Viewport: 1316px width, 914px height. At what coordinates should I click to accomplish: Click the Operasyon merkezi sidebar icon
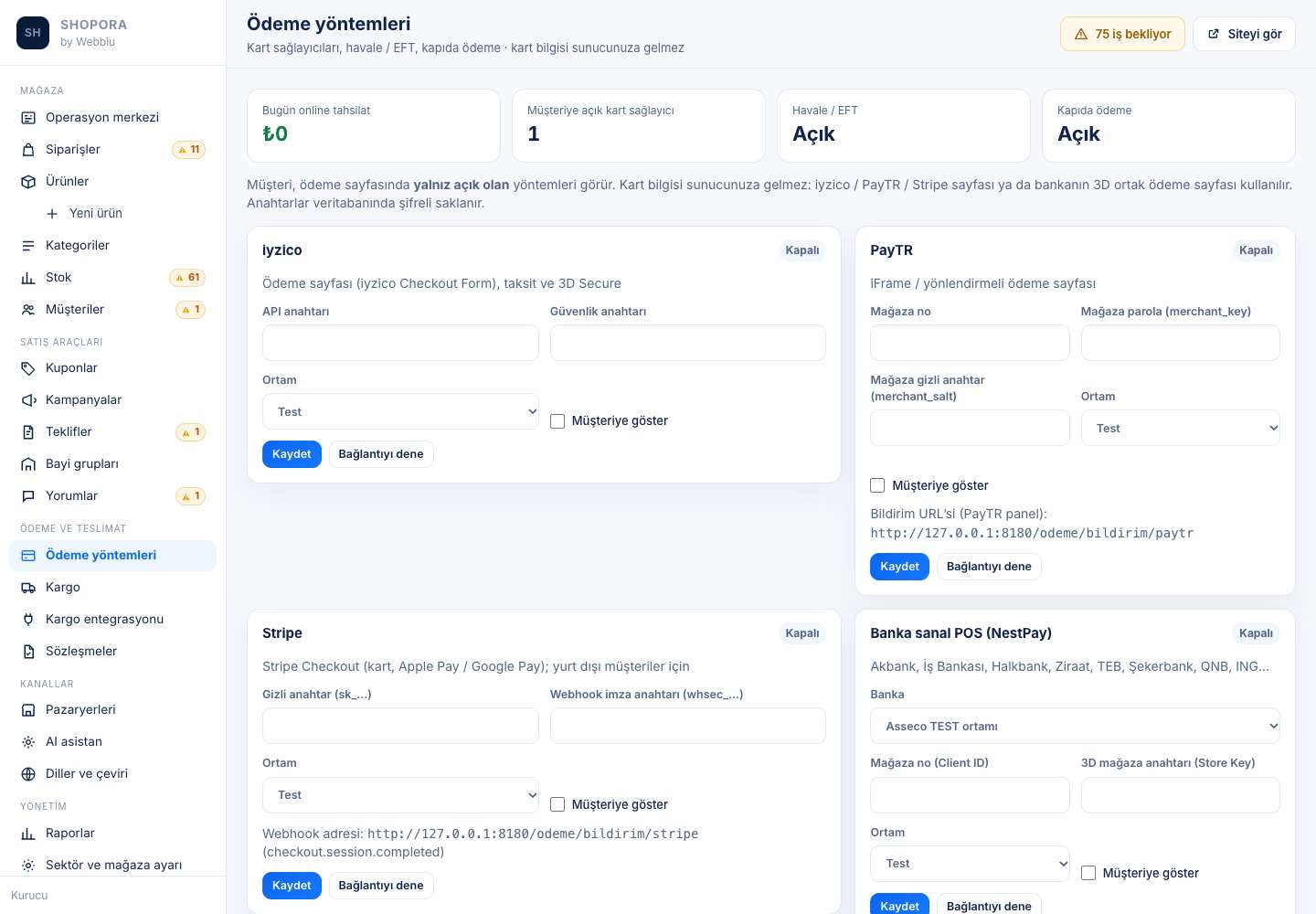pos(28,118)
